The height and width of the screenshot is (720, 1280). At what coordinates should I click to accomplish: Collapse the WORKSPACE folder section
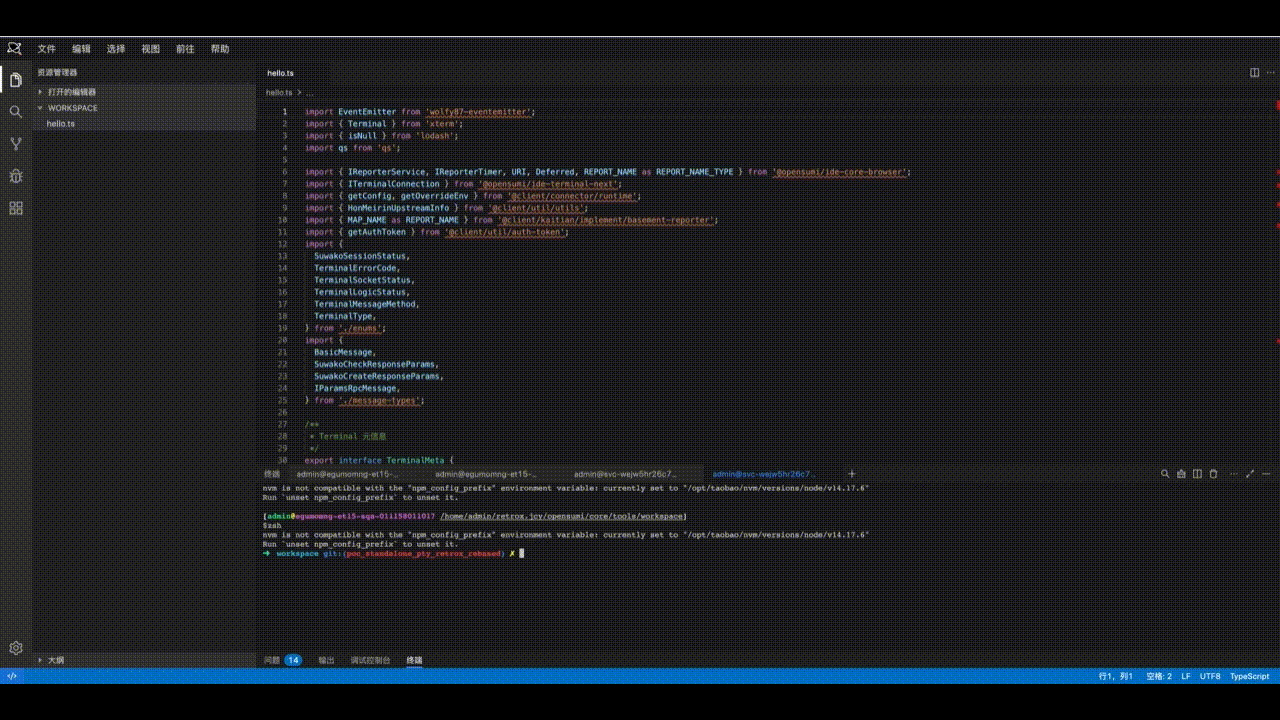pos(145,108)
